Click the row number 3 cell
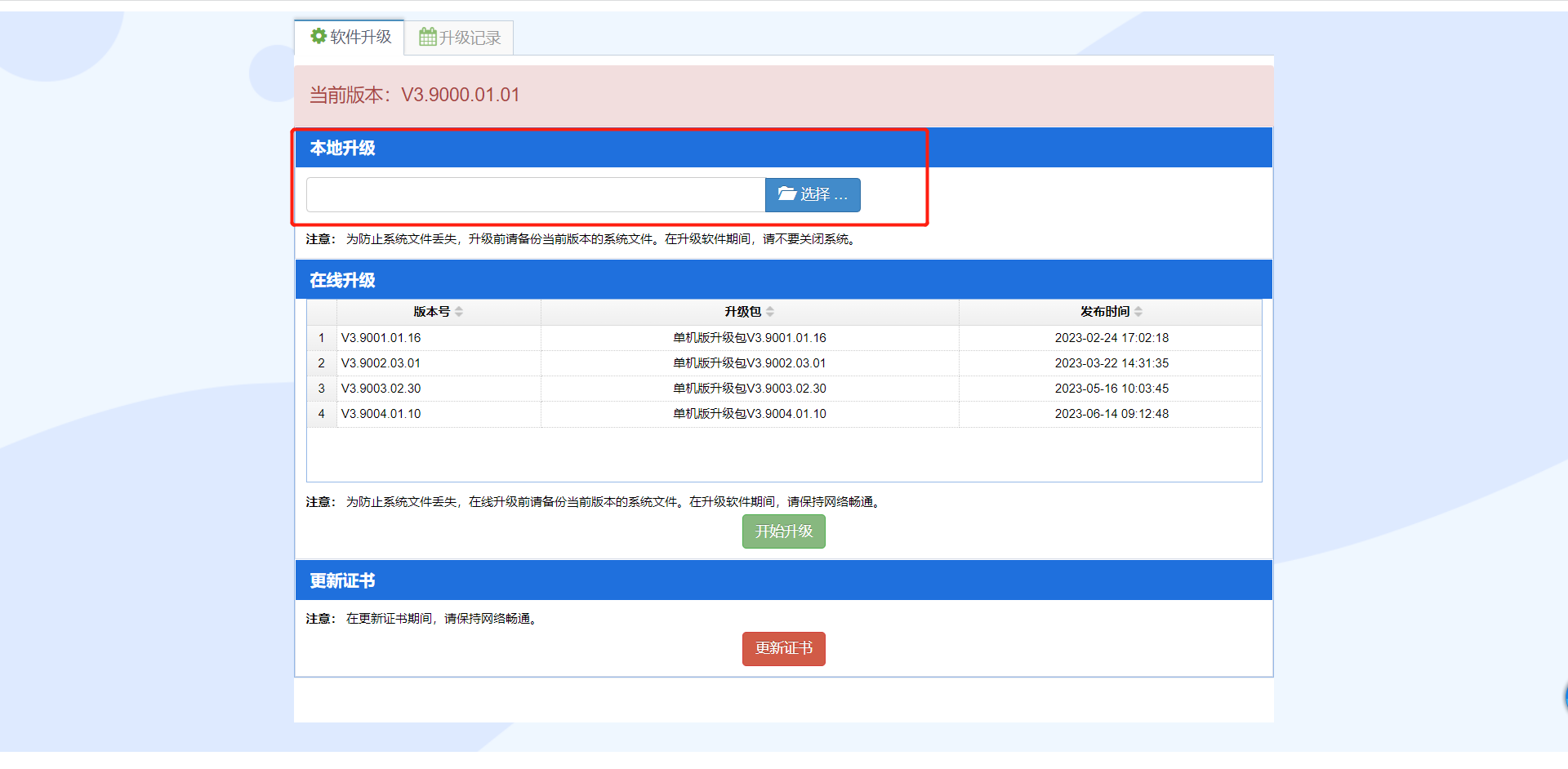The height and width of the screenshot is (769, 1568). tap(322, 389)
